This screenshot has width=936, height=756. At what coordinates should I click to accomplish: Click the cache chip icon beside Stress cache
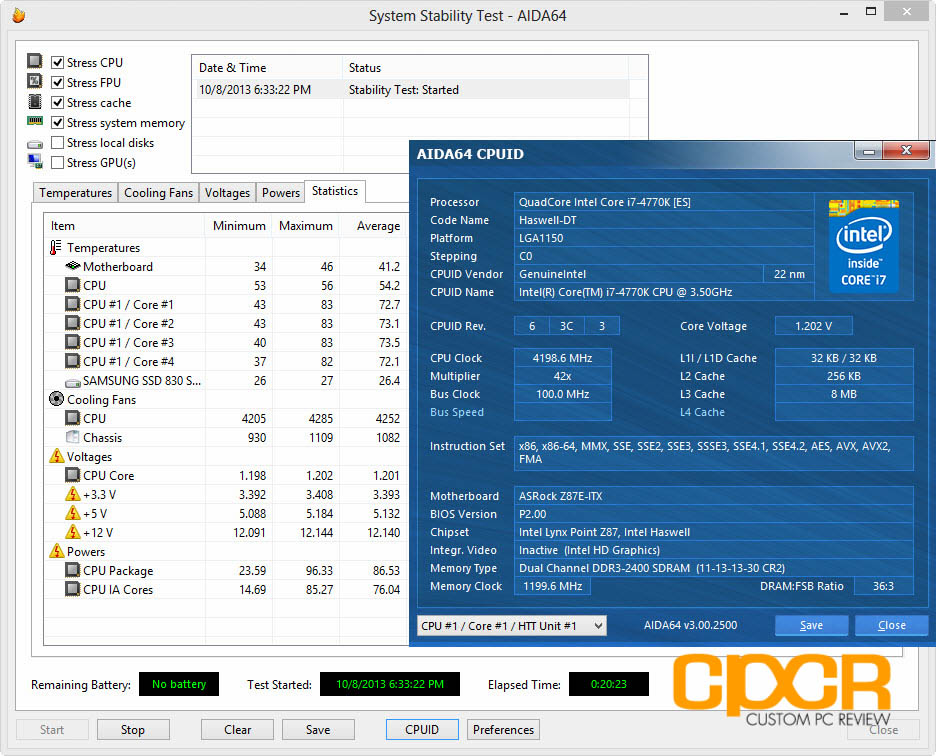tap(35, 101)
